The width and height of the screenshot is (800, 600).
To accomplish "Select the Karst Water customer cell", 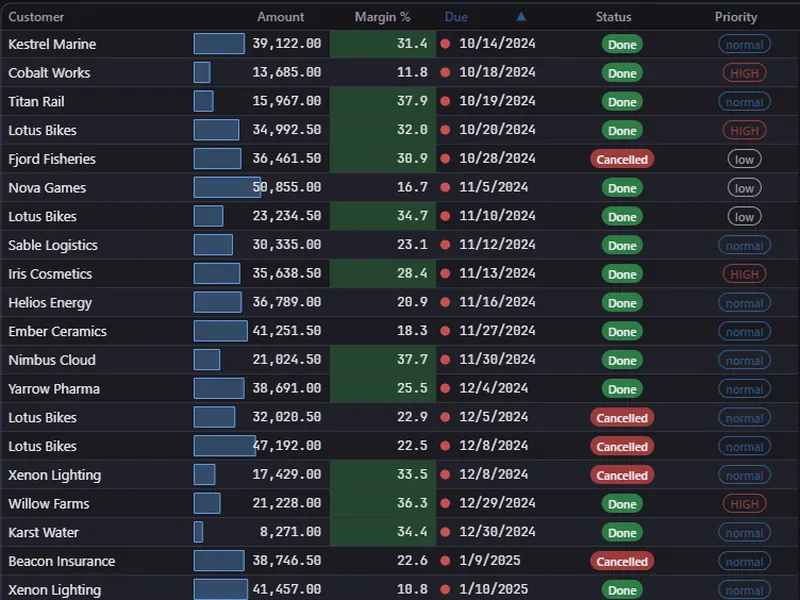I will [x=43, y=533].
